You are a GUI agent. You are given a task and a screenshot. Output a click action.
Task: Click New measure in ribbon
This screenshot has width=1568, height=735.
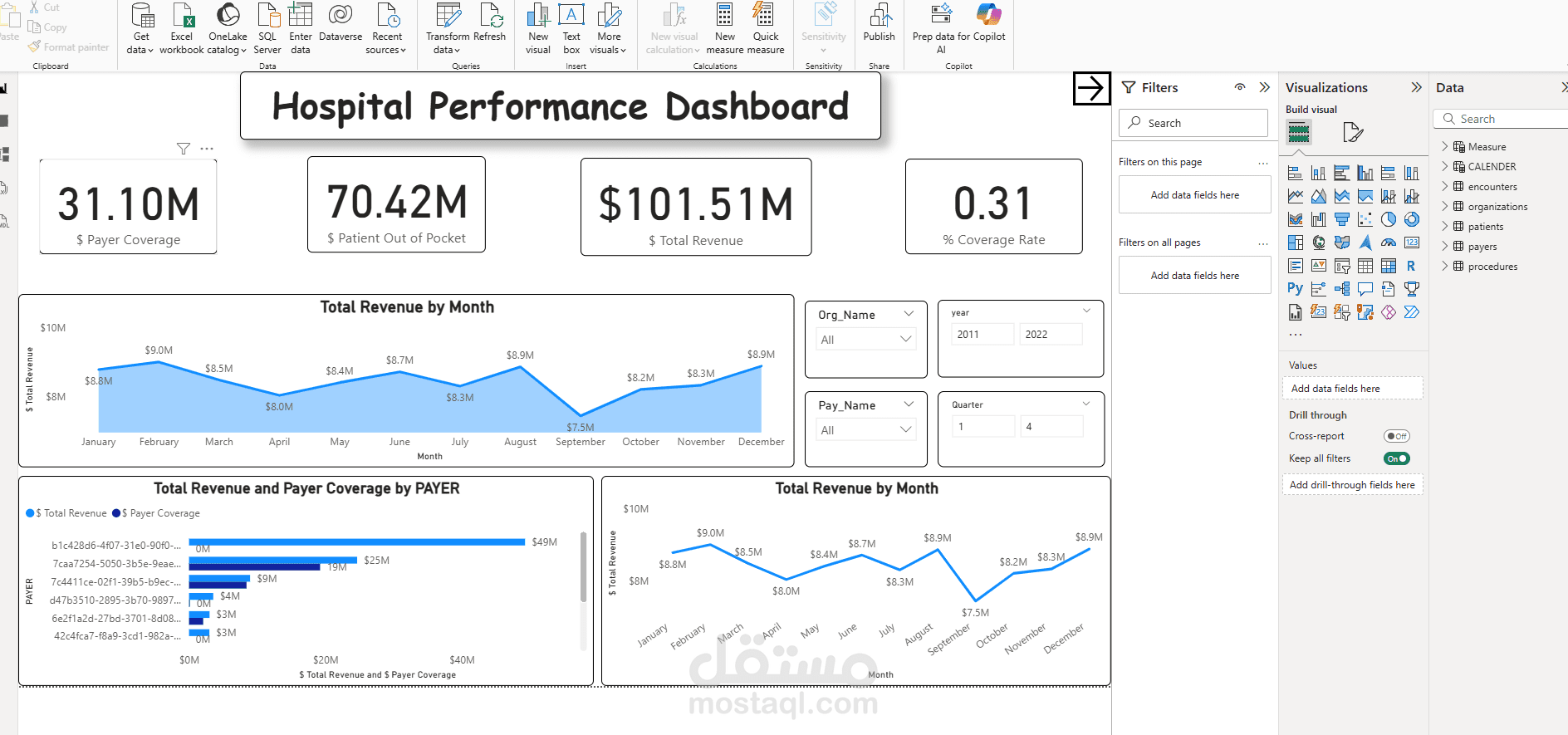[x=725, y=29]
